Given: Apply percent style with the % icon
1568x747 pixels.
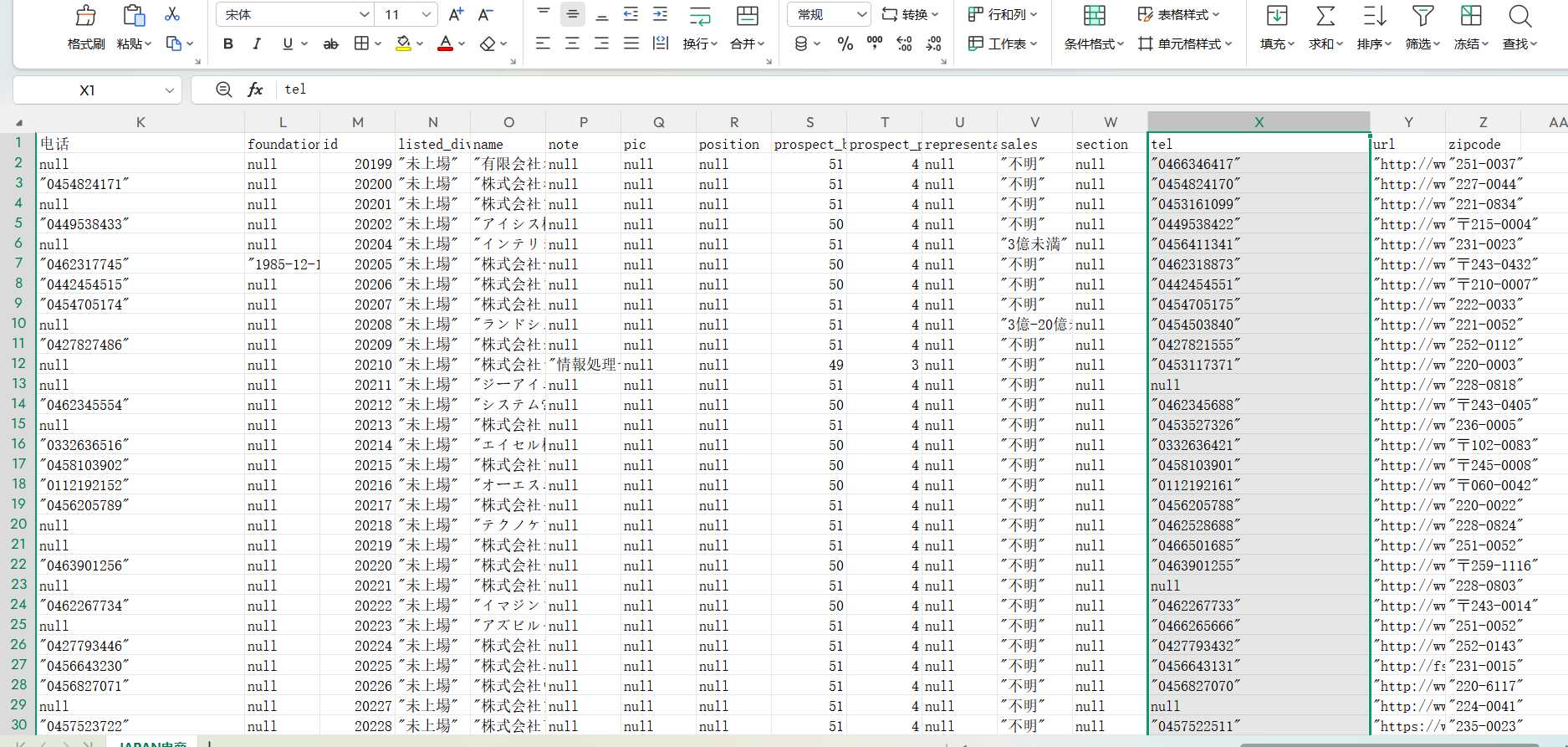Looking at the screenshot, I should (845, 43).
